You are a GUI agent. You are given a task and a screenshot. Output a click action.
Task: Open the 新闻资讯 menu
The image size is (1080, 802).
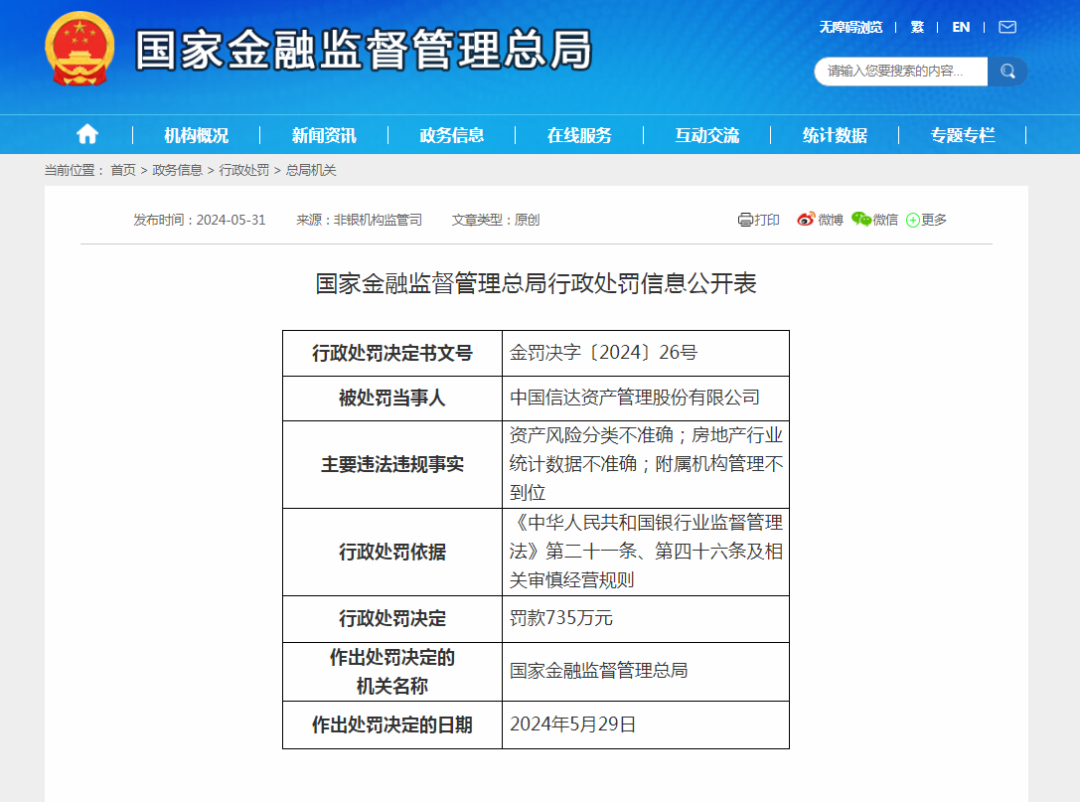tap(324, 135)
